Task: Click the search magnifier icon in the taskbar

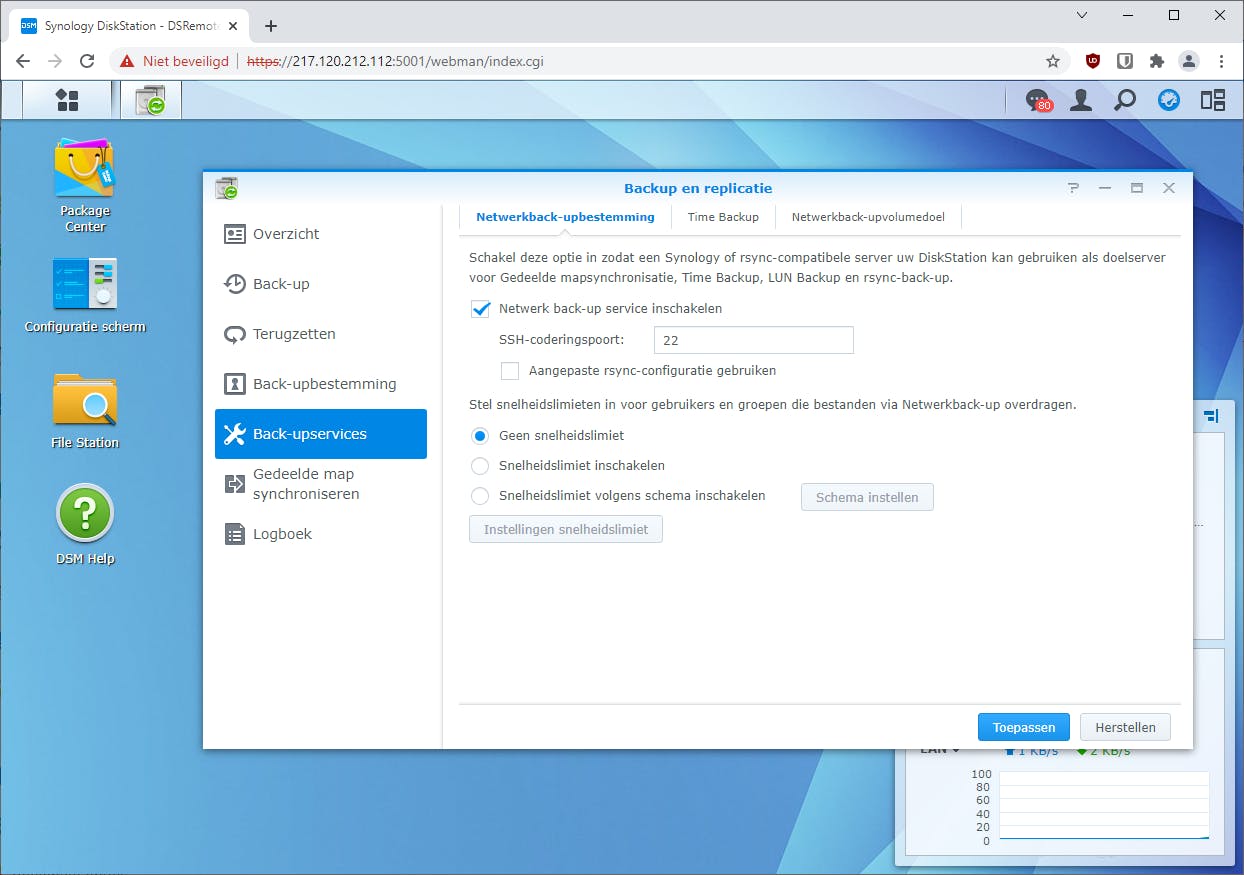Action: [1124, 100]
